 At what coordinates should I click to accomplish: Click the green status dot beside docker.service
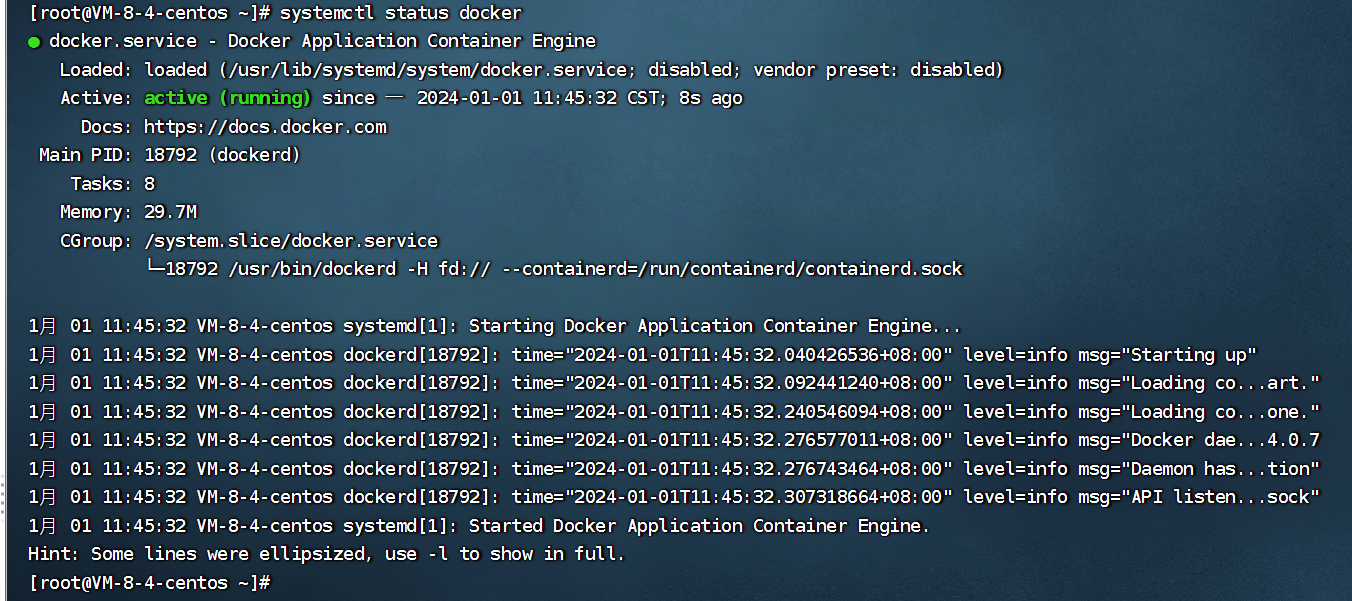coord(34,42)
